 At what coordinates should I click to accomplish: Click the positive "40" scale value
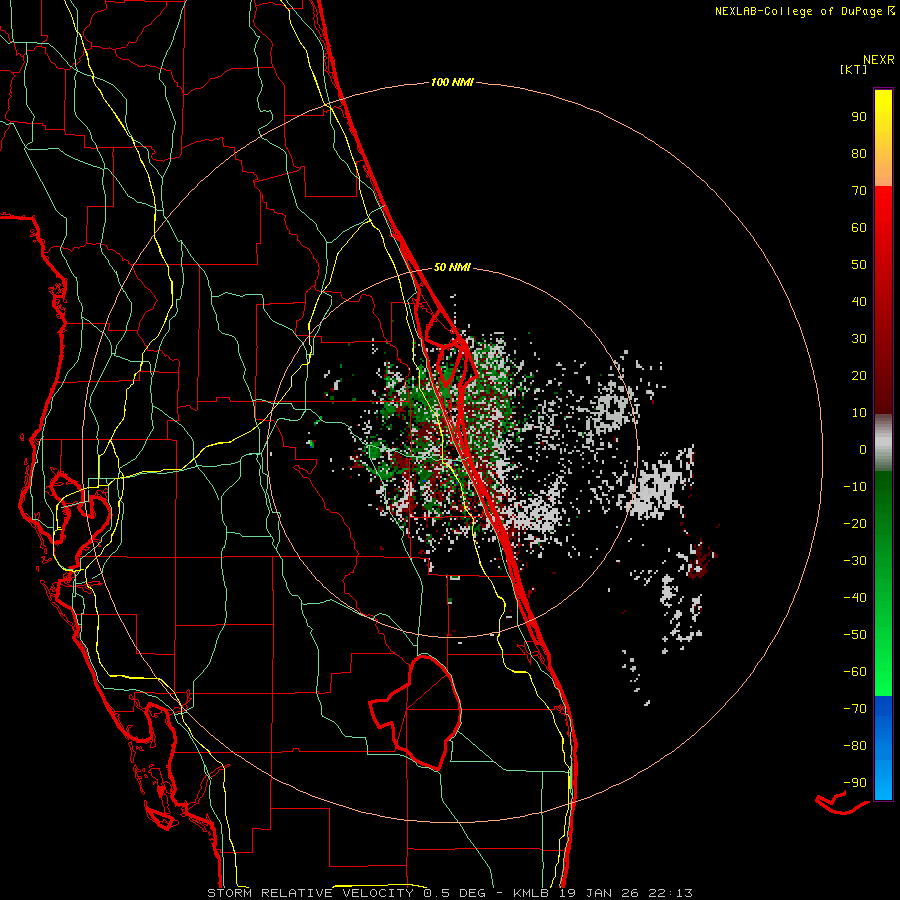[859, 301]
